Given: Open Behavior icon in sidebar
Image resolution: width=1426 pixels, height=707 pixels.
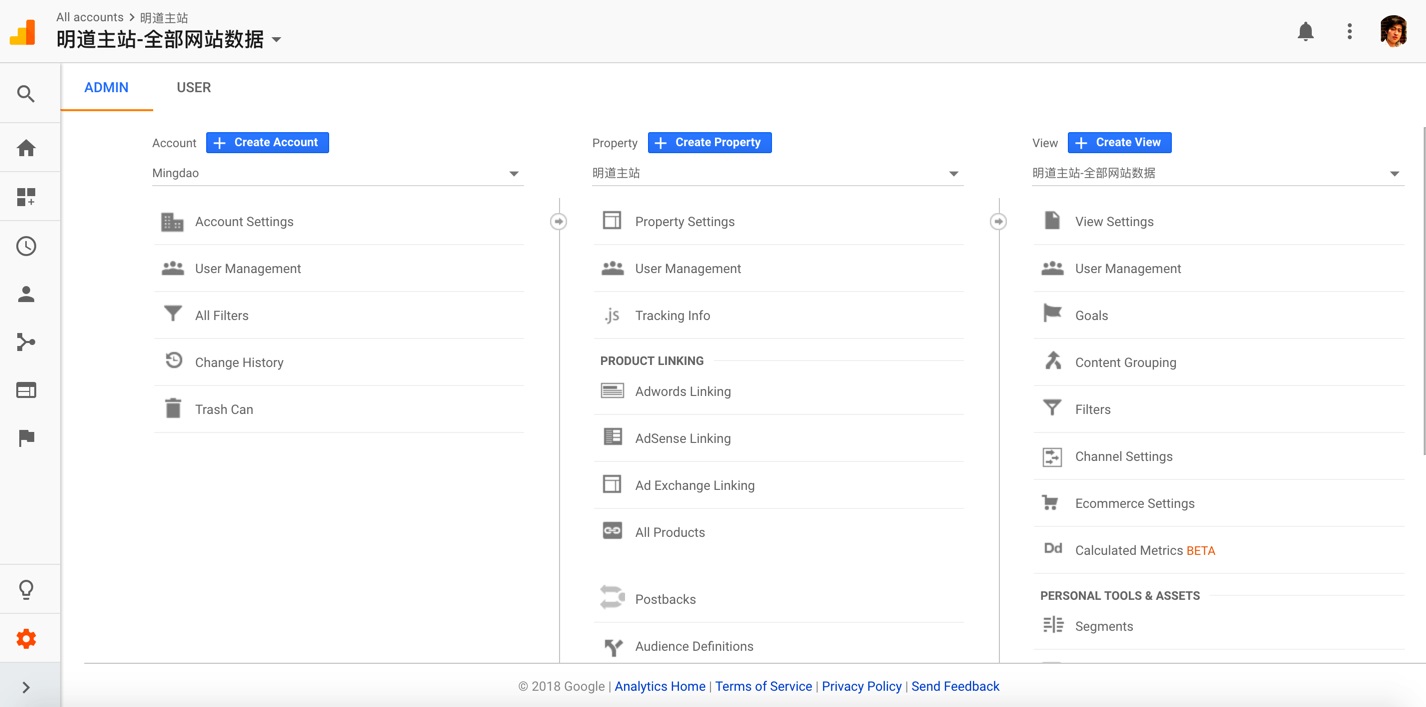Looking at the screenshot, I should (x=26, y=390).
